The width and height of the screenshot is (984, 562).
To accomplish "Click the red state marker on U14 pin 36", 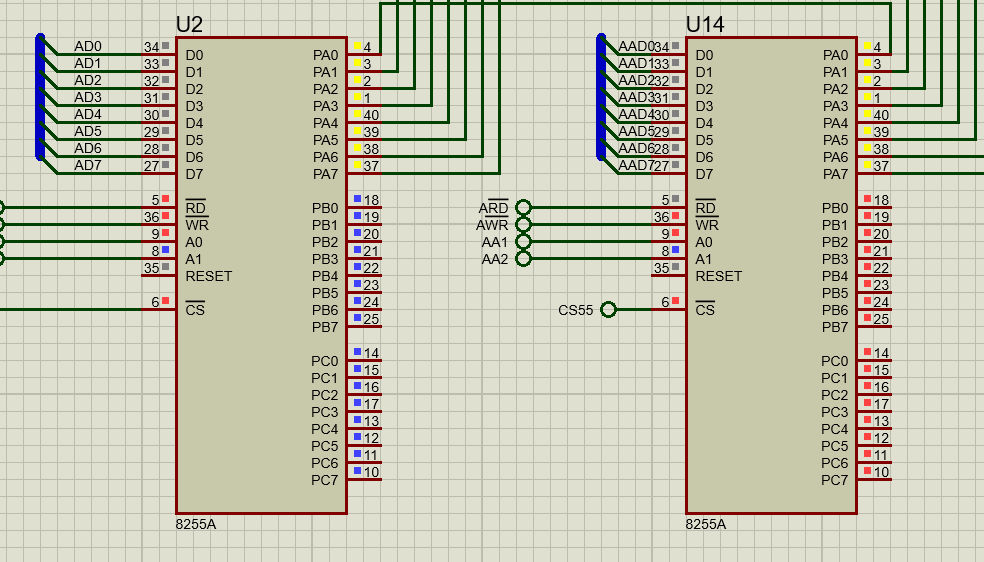I will (x=676, y=216).
